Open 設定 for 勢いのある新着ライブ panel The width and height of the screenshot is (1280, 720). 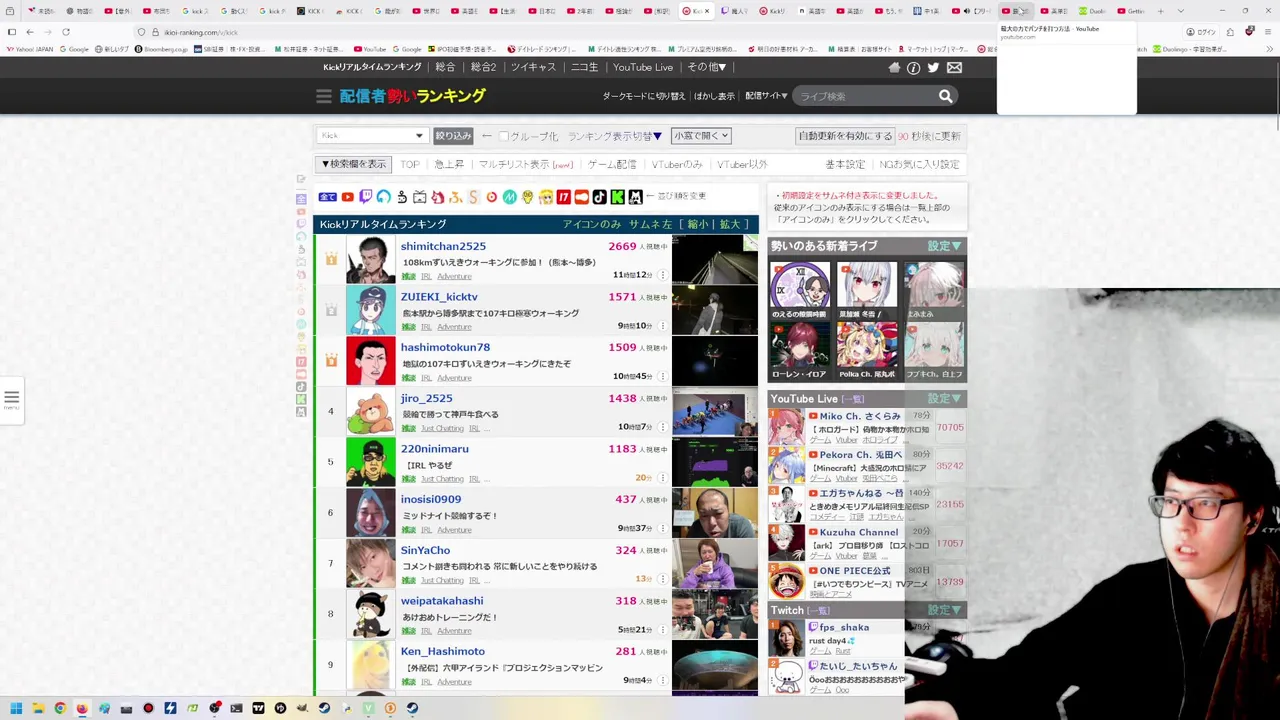944,246
